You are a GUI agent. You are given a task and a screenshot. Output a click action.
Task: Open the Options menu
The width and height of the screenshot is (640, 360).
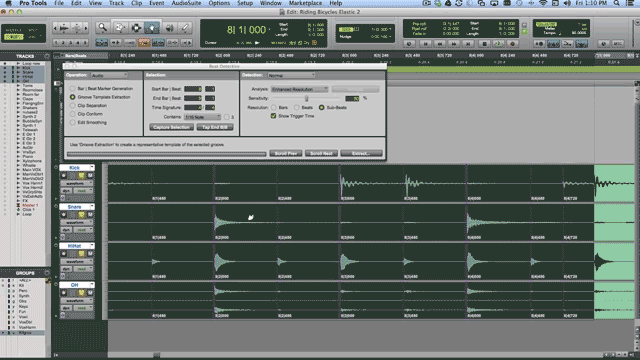[219, 3]
